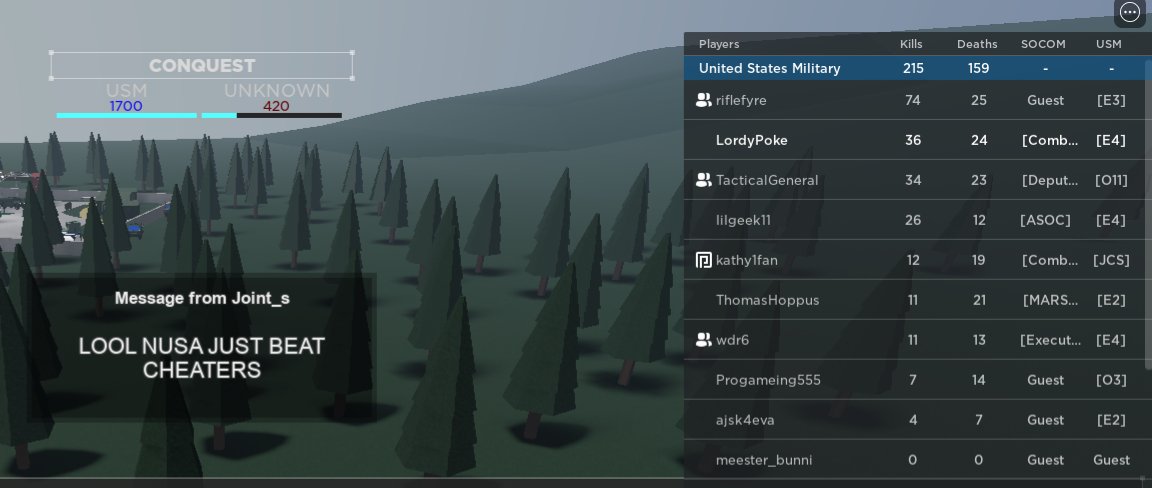Click lilgeek11's [ASOC] SOCOM tag
This screenshot has height=488, width=1152.
click(x=1045, y=220)
